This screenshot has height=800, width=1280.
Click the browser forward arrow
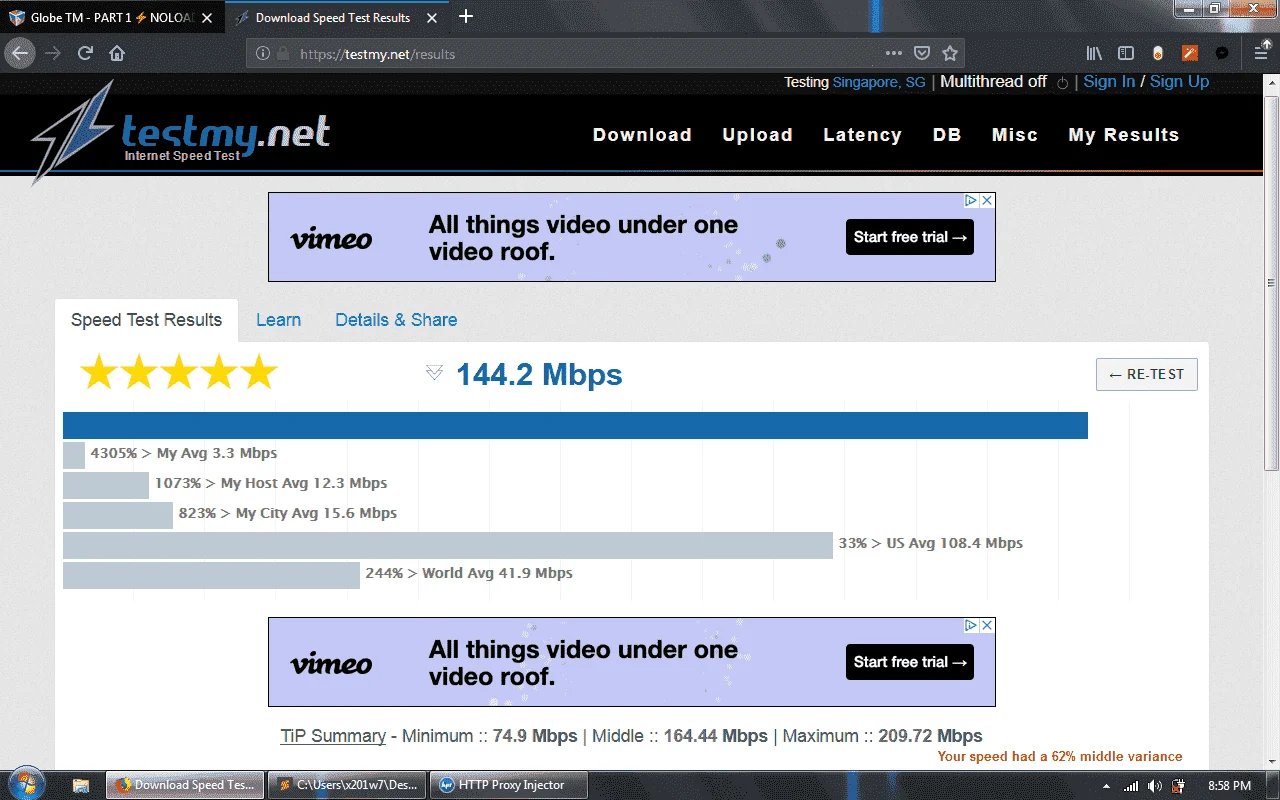53,53
